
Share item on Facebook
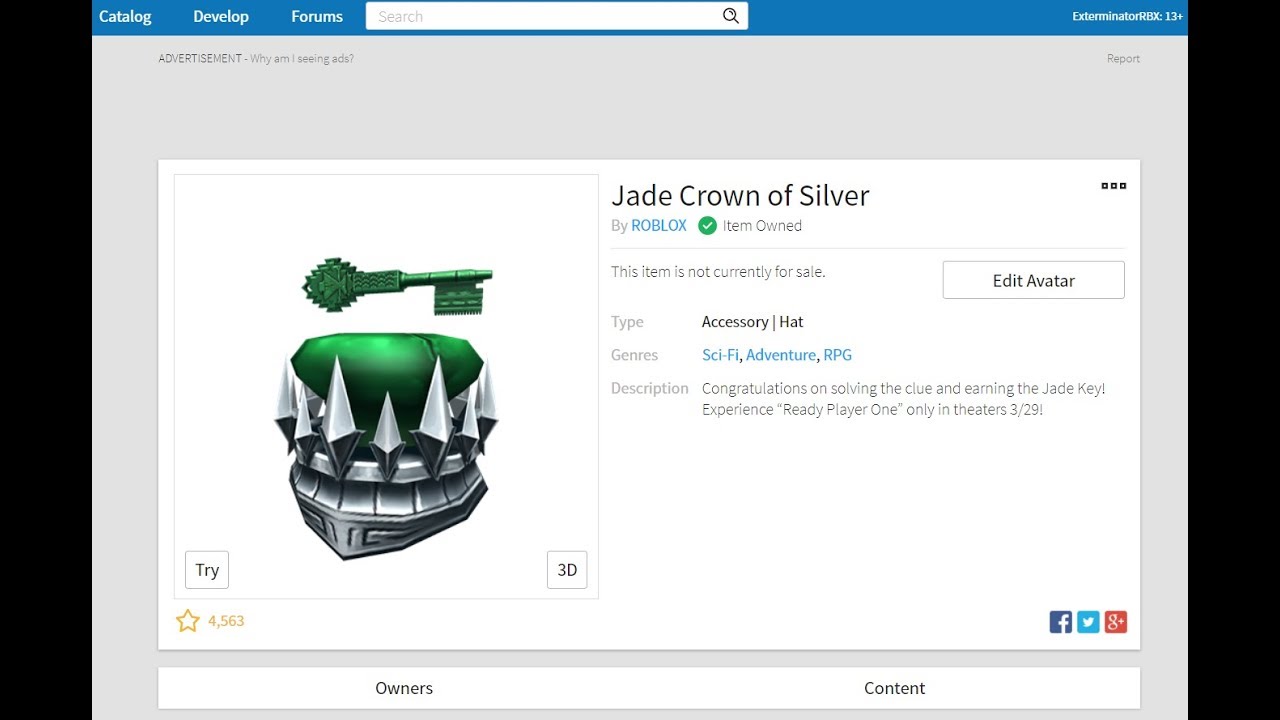1061,622
